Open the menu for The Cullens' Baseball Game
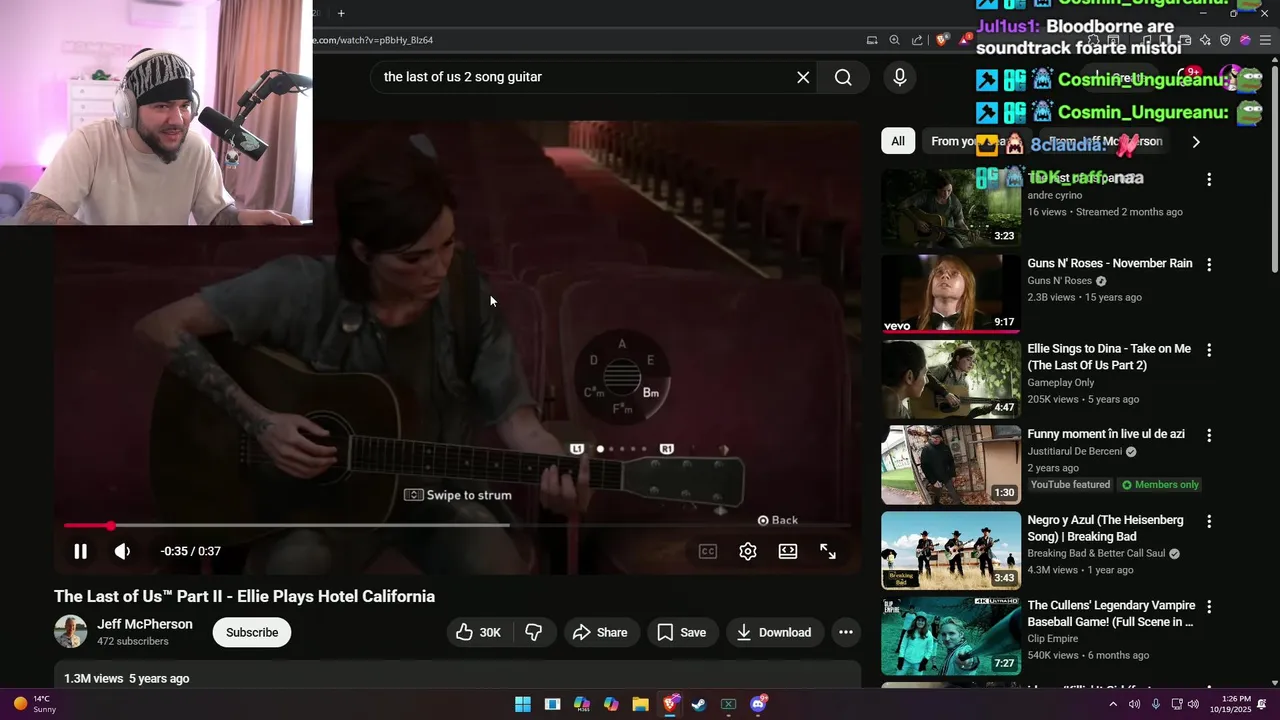 [x=1209, y=607]
